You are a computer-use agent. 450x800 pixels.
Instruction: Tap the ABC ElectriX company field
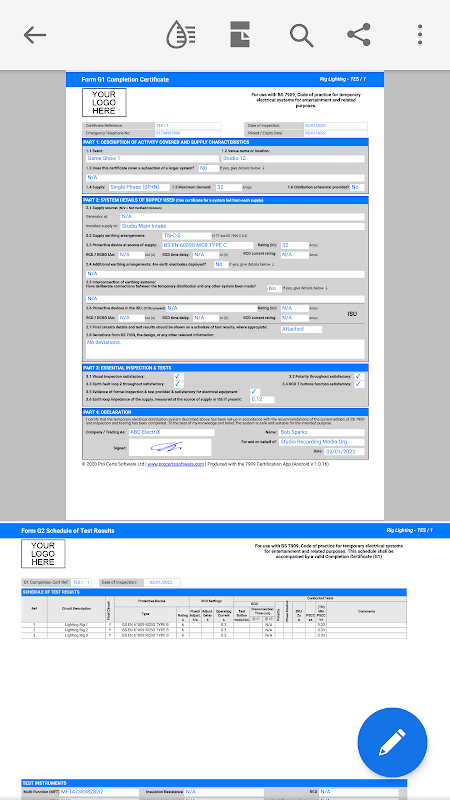click(171, 433)
